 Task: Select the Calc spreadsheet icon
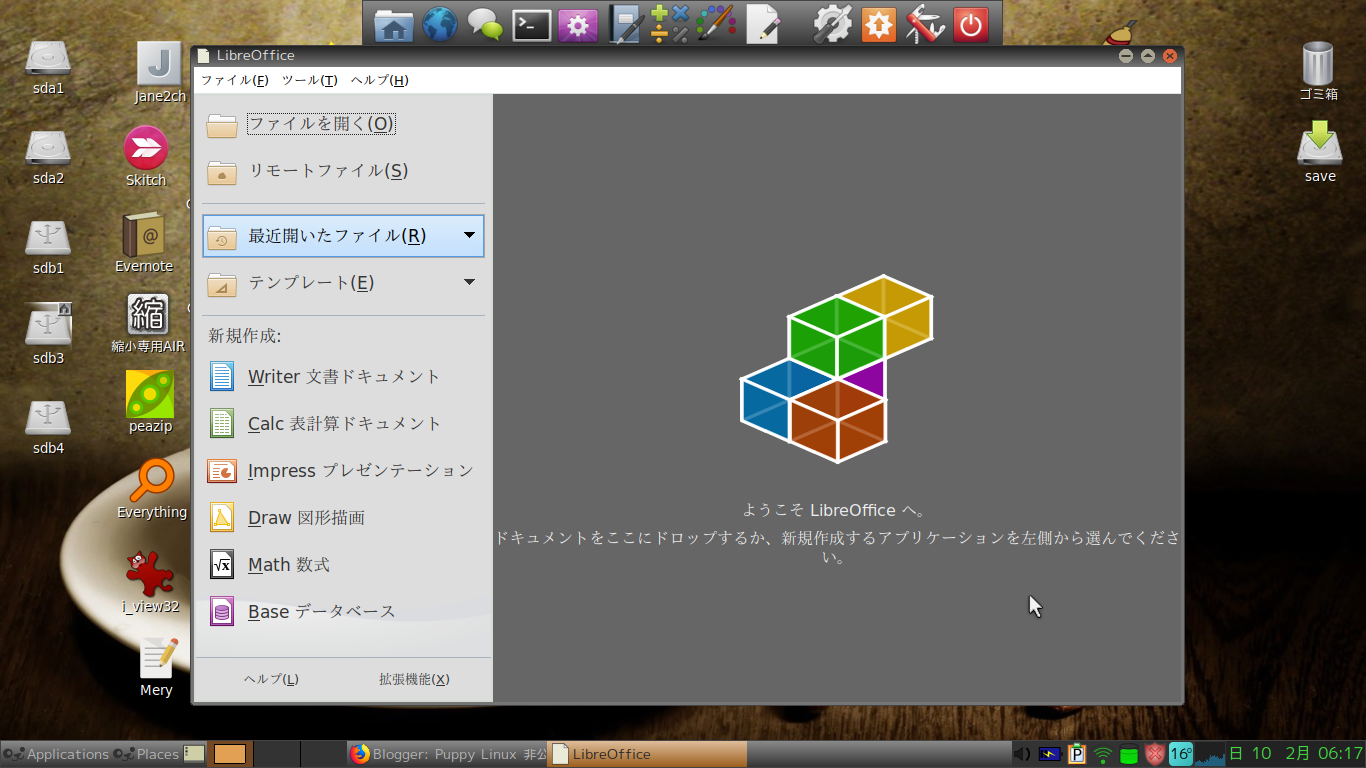(x=221, y=423)
